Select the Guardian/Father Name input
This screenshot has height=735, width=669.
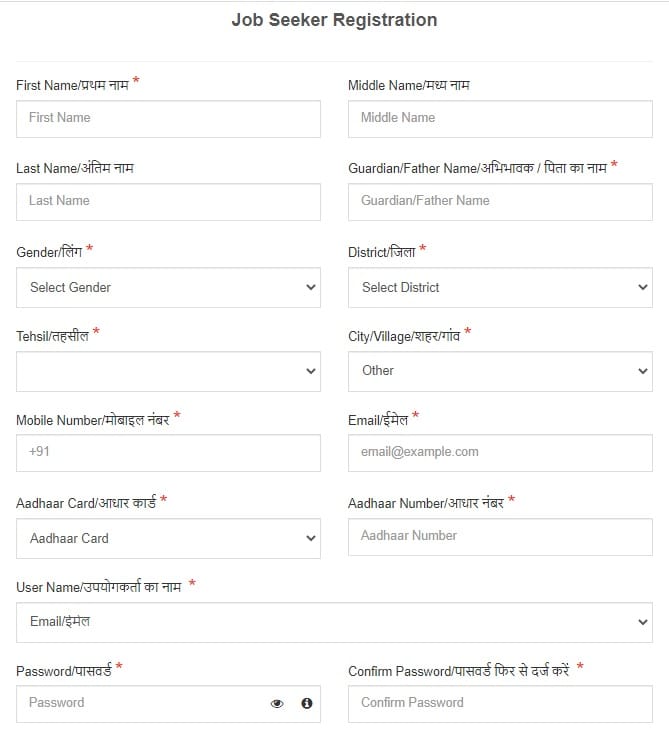pos(500,201)
